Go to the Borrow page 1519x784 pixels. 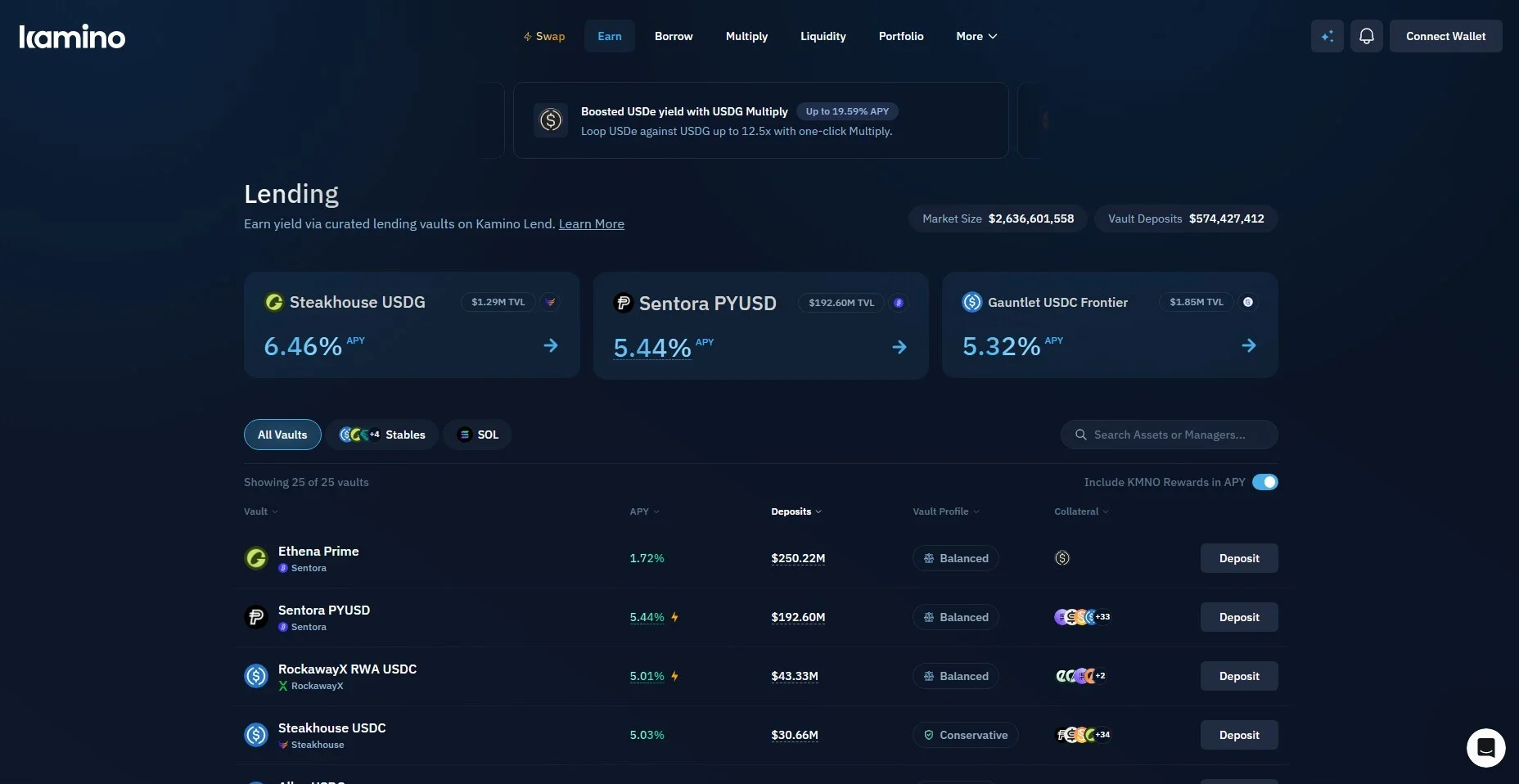[x=674, y=36]
